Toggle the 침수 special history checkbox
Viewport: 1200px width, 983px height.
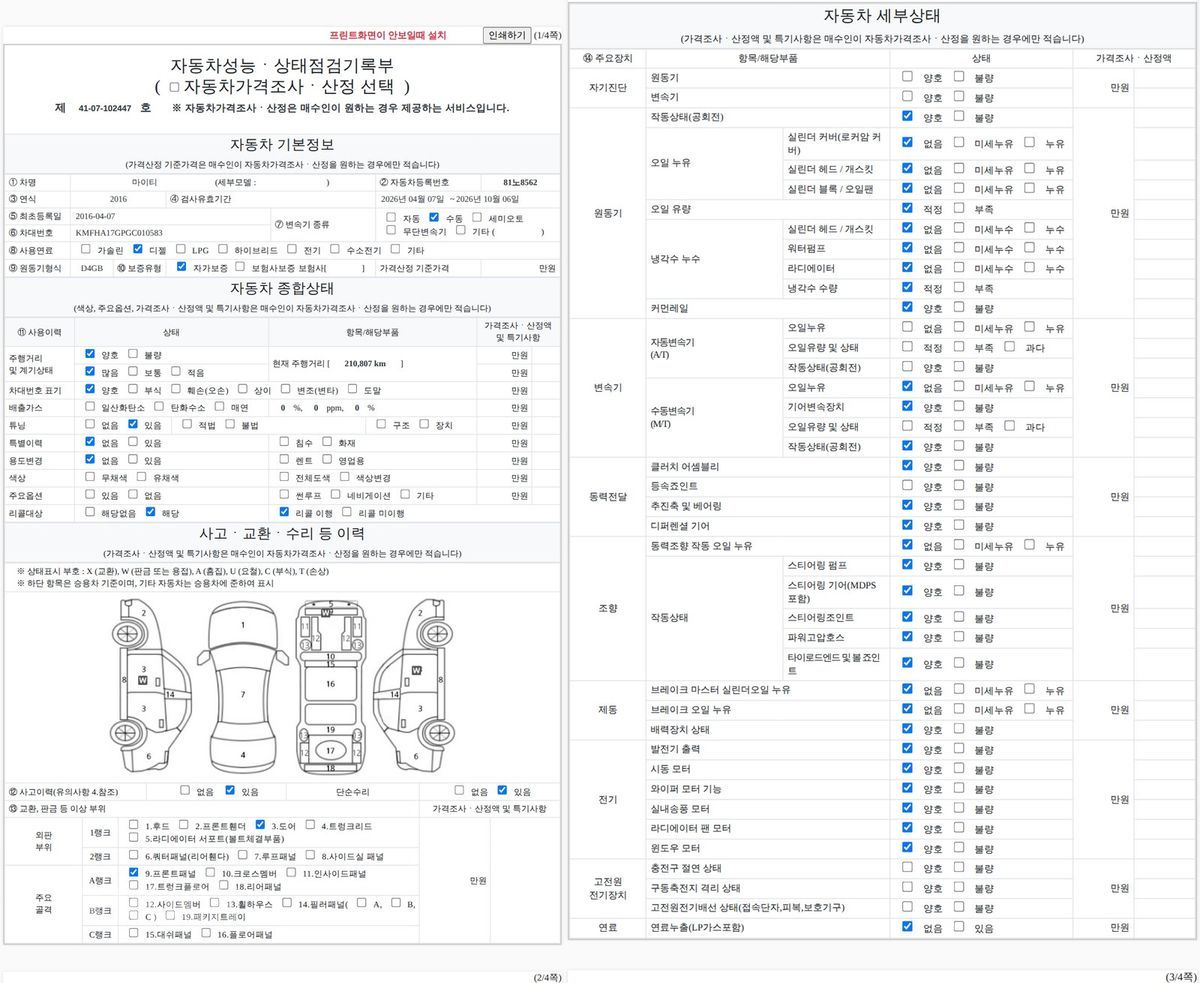tap(285, 441)
